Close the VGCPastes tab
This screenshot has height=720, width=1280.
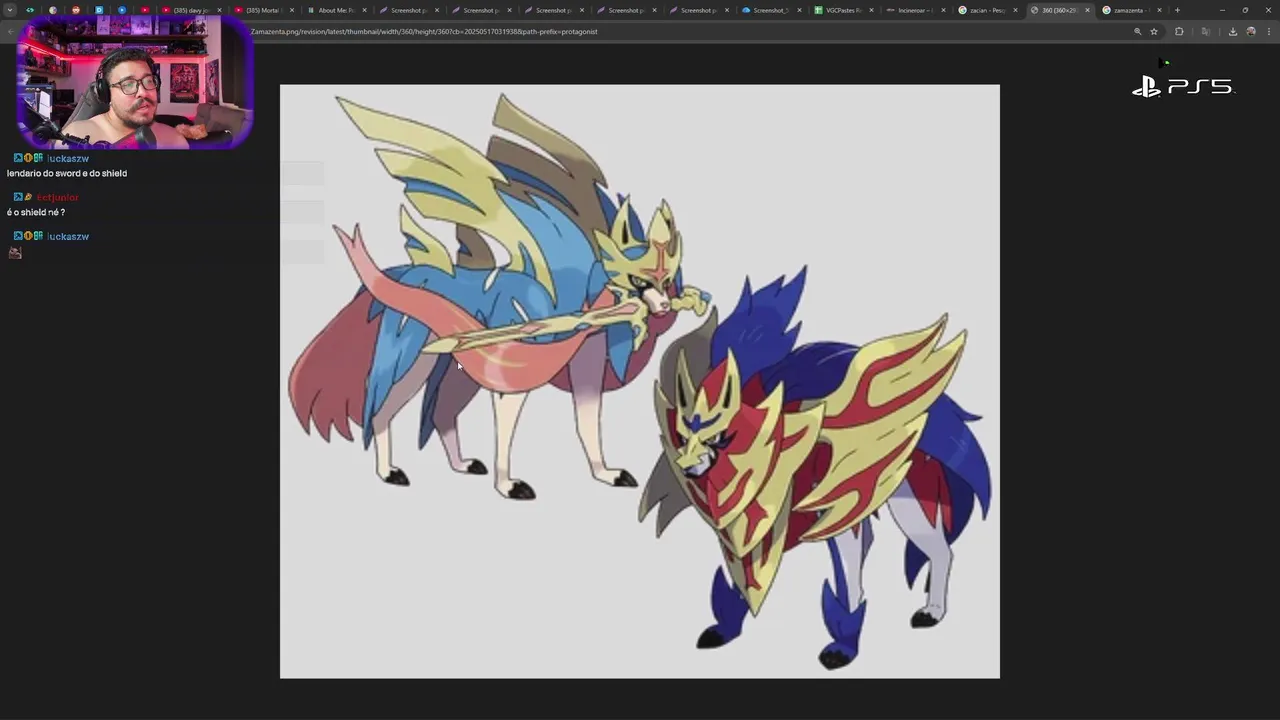click(871, 10)
